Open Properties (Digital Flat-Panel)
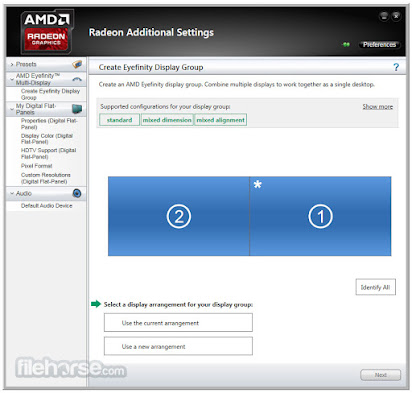412x393 pixels. click(49, 124)
